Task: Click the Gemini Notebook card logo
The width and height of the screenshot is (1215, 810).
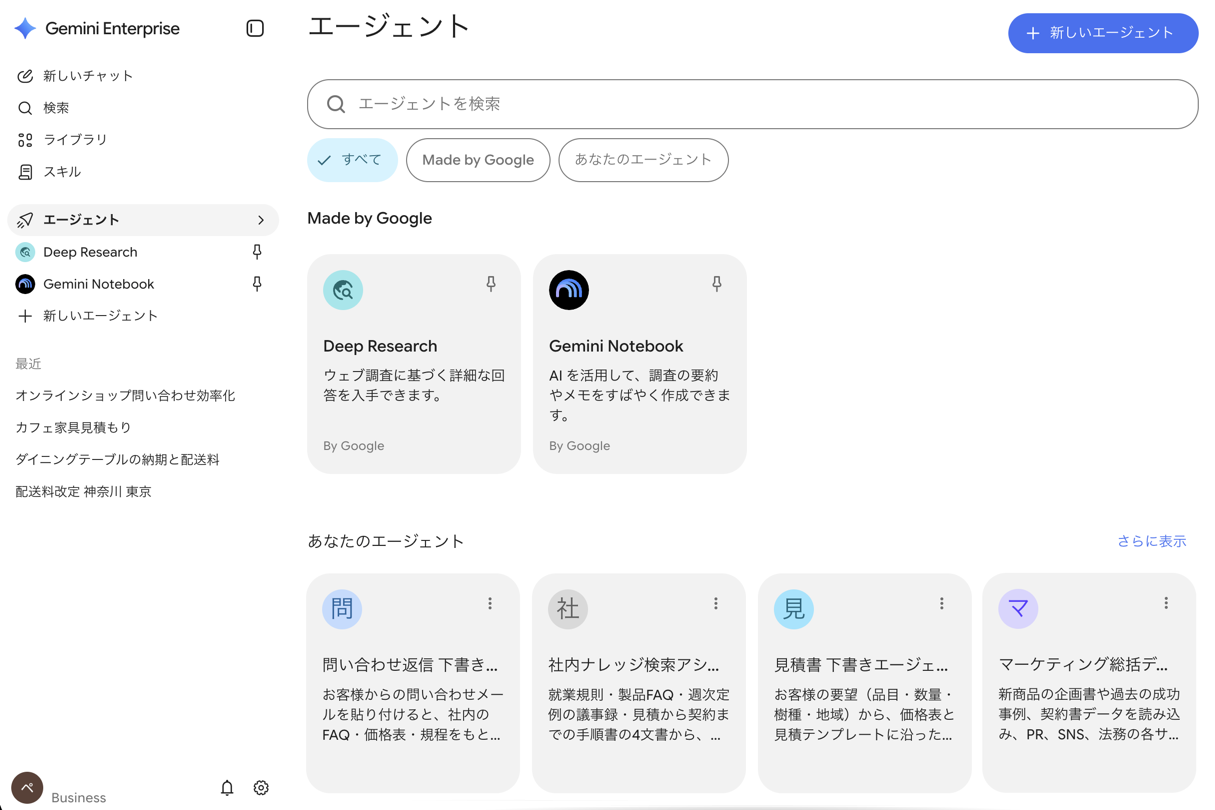Action: pyautogui.click(x=569, y=290)
